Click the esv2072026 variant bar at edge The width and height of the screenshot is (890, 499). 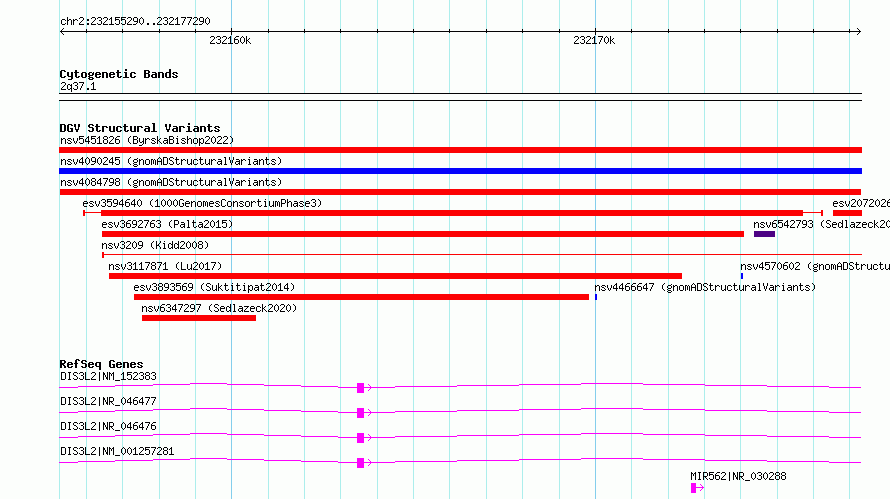point(847,213)
